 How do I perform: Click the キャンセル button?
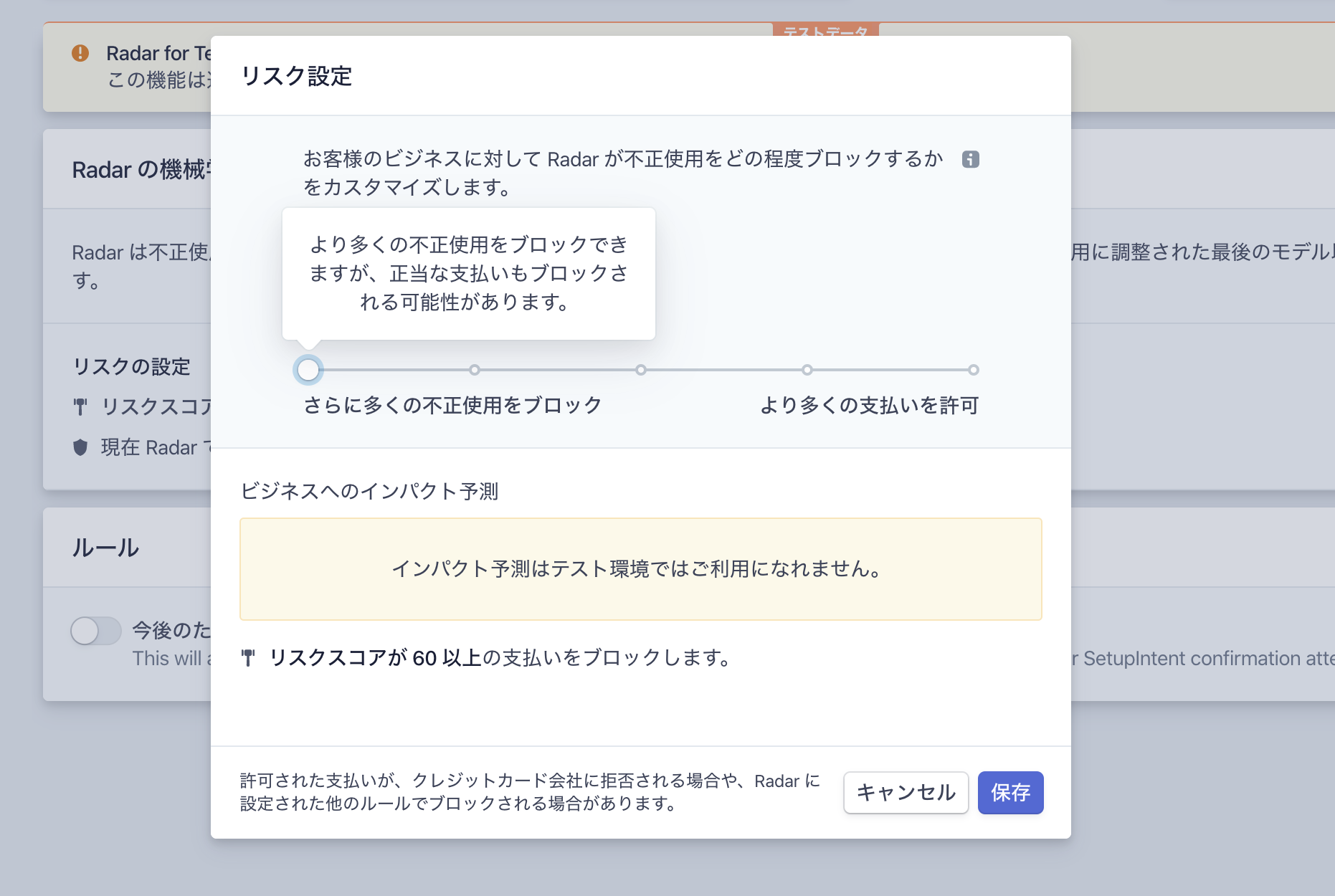coord(906,793)
